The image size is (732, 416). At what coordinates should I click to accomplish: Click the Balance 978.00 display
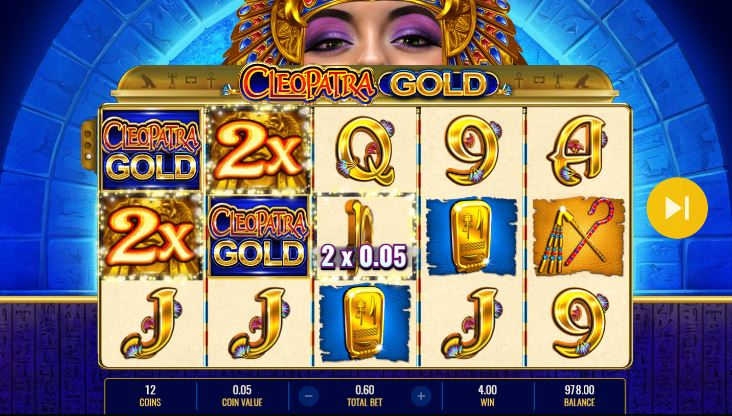click(579, 395)
